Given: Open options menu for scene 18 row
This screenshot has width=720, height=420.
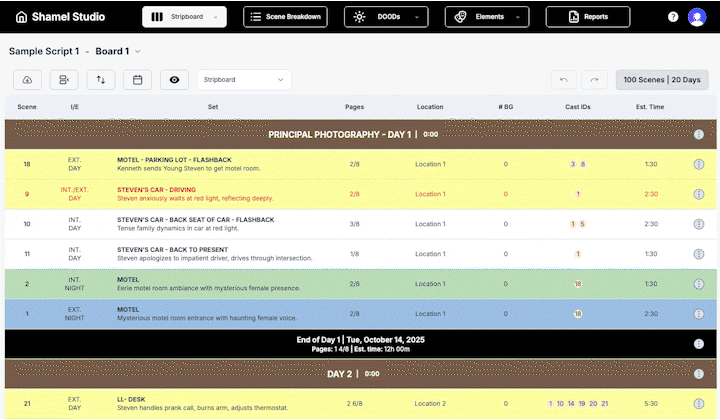Looking at the screenshot, I should 698,164.
